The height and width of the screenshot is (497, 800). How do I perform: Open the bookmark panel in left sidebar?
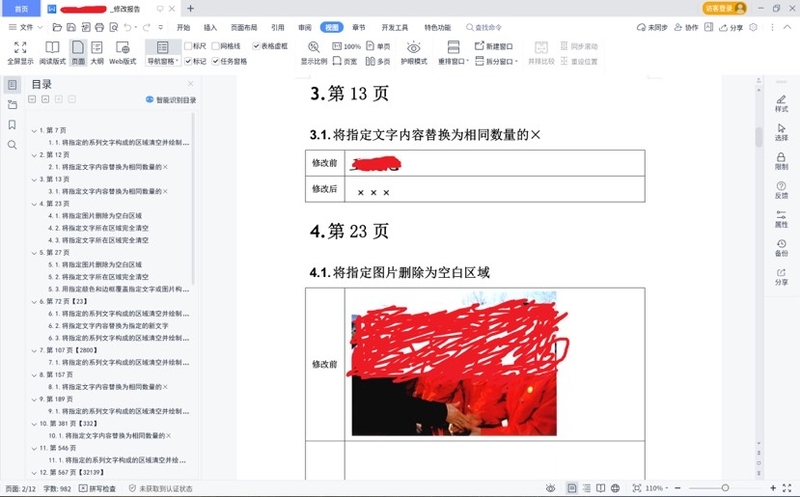[12, 125]
